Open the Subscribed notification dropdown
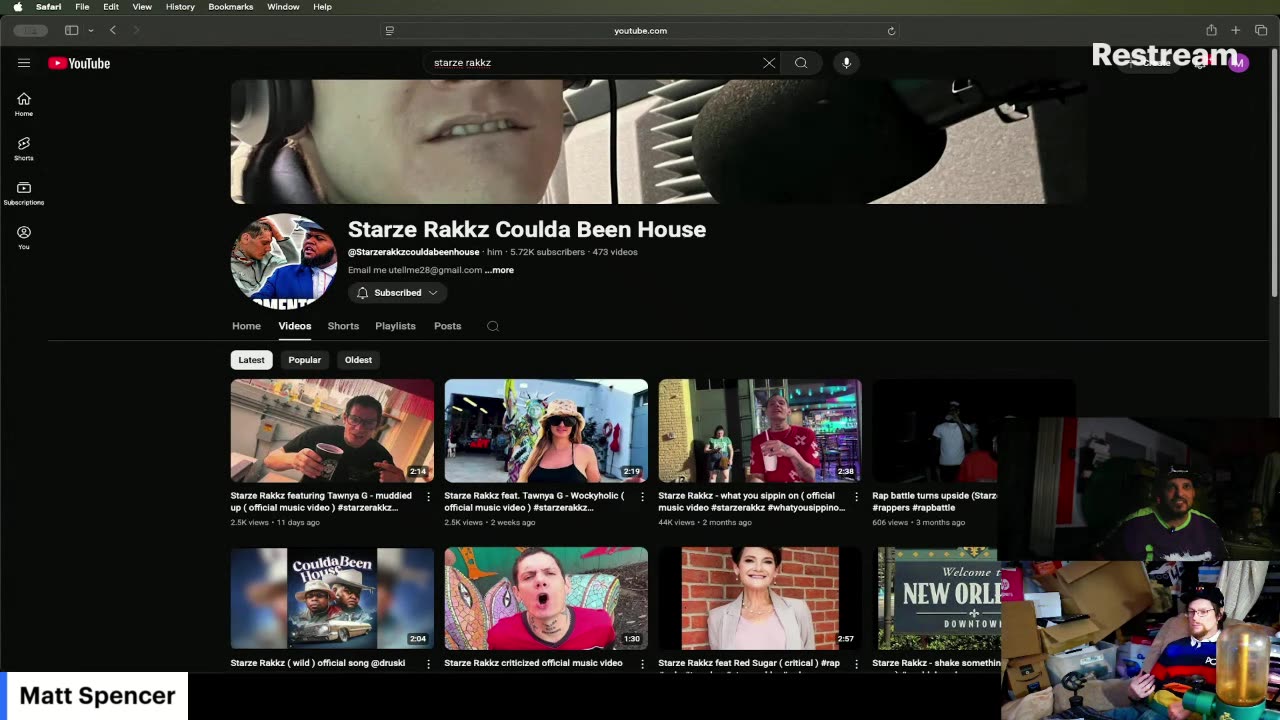The width and height of the screenshot is (1280, 720). tap(397, 293)
